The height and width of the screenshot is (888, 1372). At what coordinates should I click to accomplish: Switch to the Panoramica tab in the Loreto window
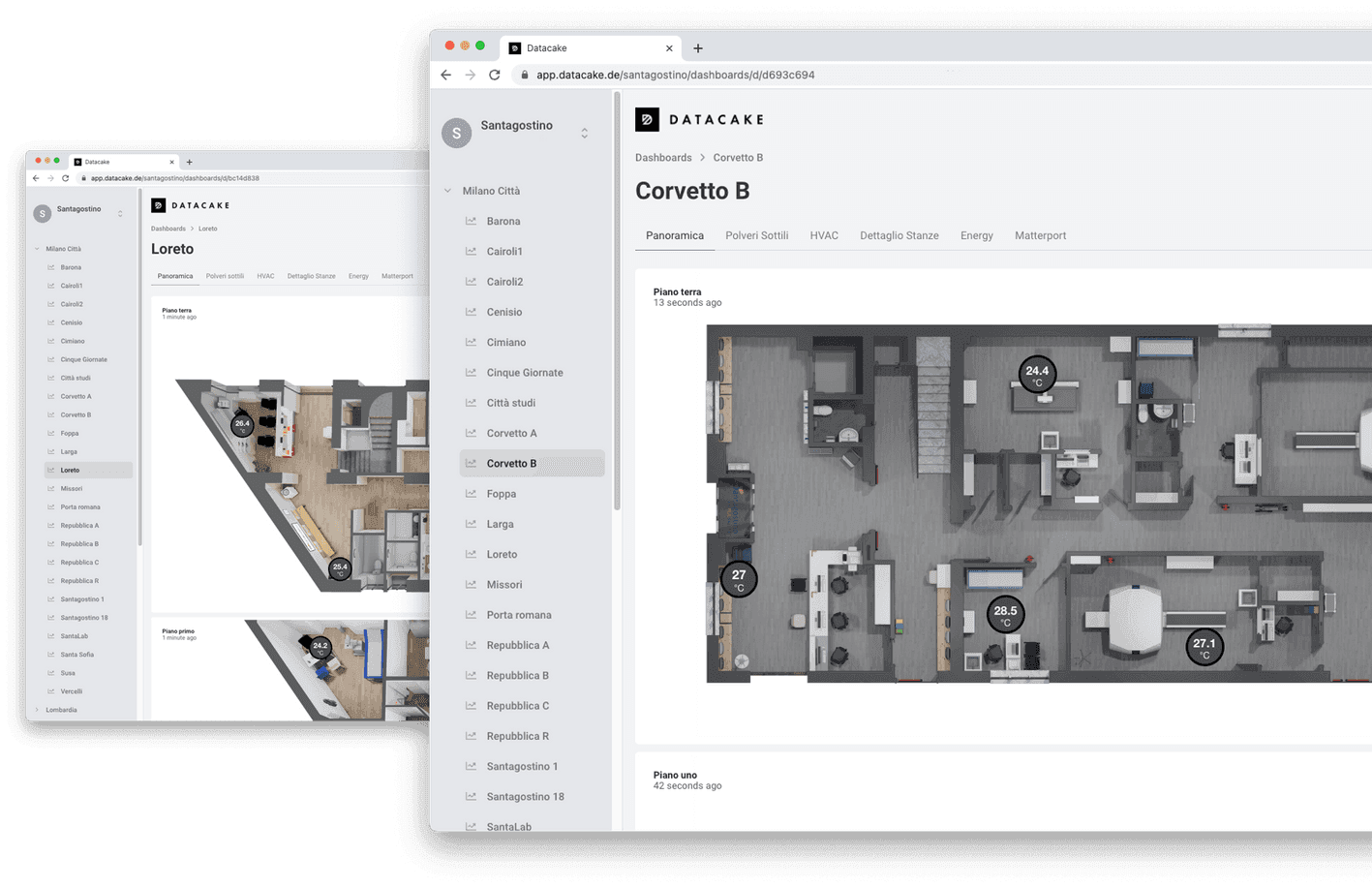pos(175,276)
